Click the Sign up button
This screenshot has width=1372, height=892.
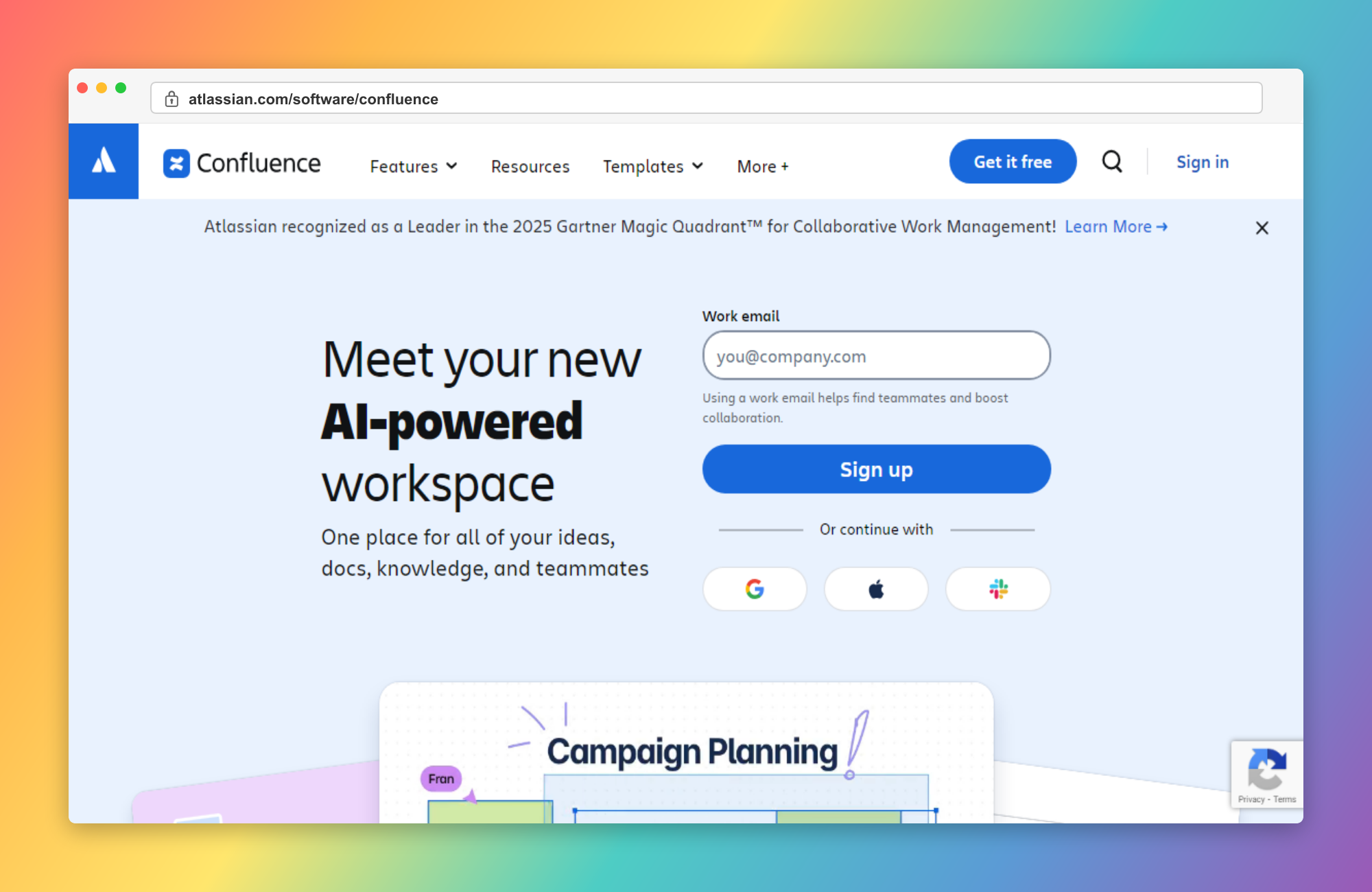pos(876,469)
